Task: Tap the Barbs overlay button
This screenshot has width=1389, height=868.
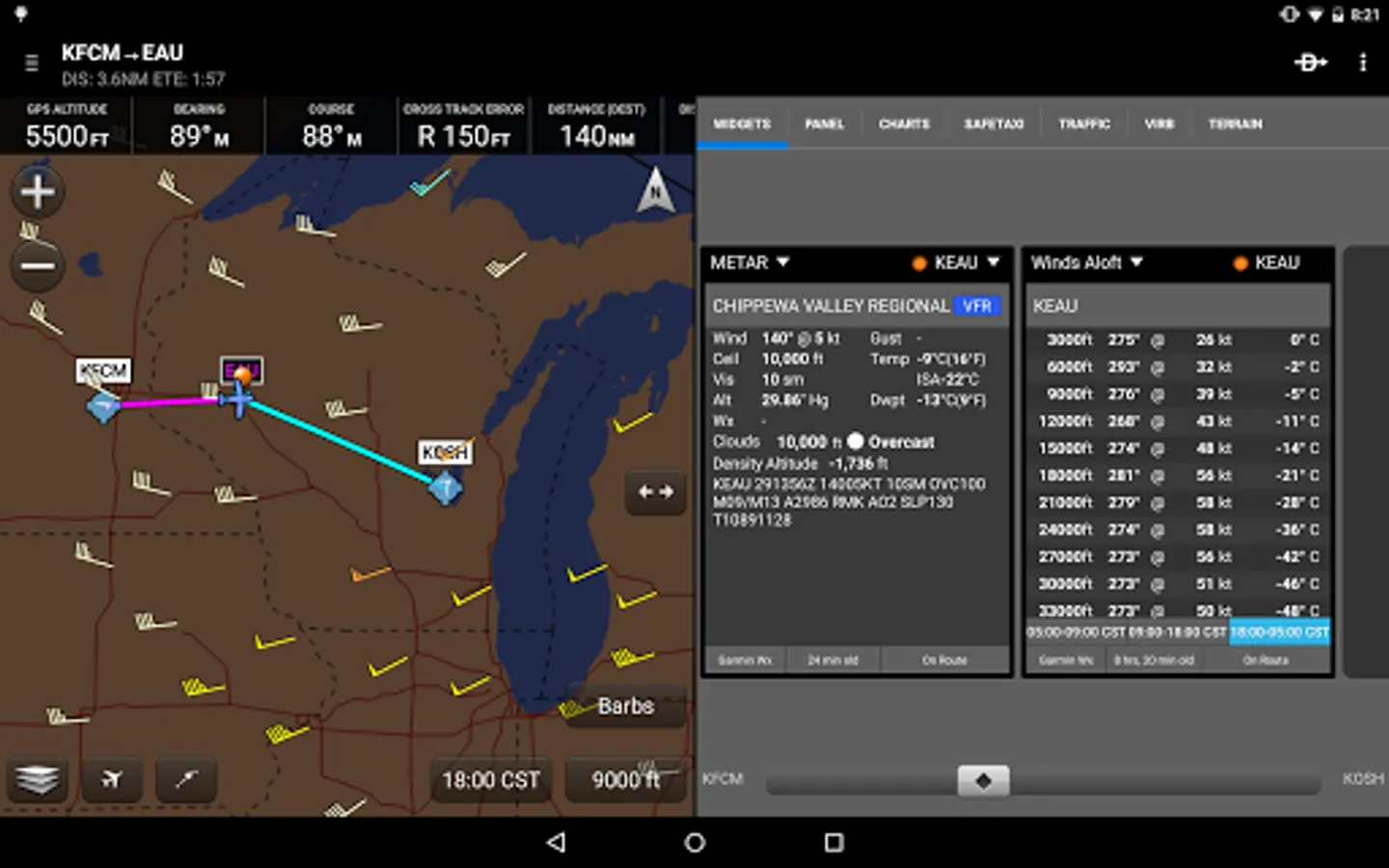Action: 626,706
